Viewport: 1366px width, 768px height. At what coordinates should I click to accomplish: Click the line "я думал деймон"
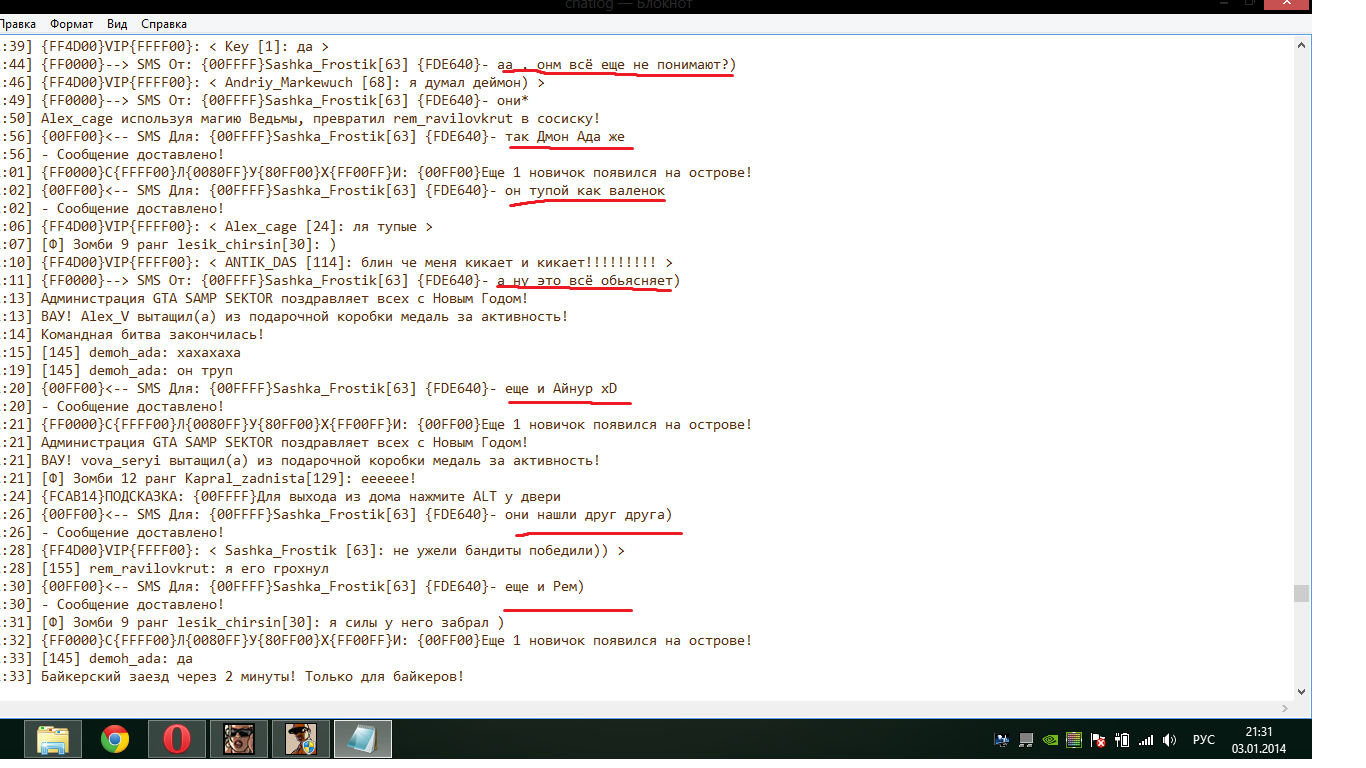273,82
